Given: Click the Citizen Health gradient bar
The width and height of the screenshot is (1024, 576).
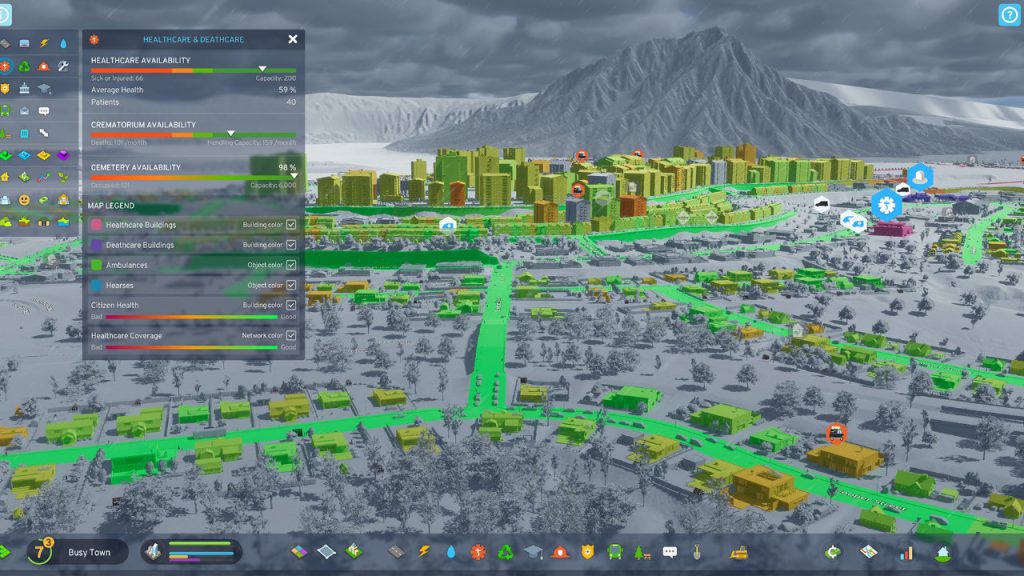Looking at the screenshot, I should click(192, 317).
